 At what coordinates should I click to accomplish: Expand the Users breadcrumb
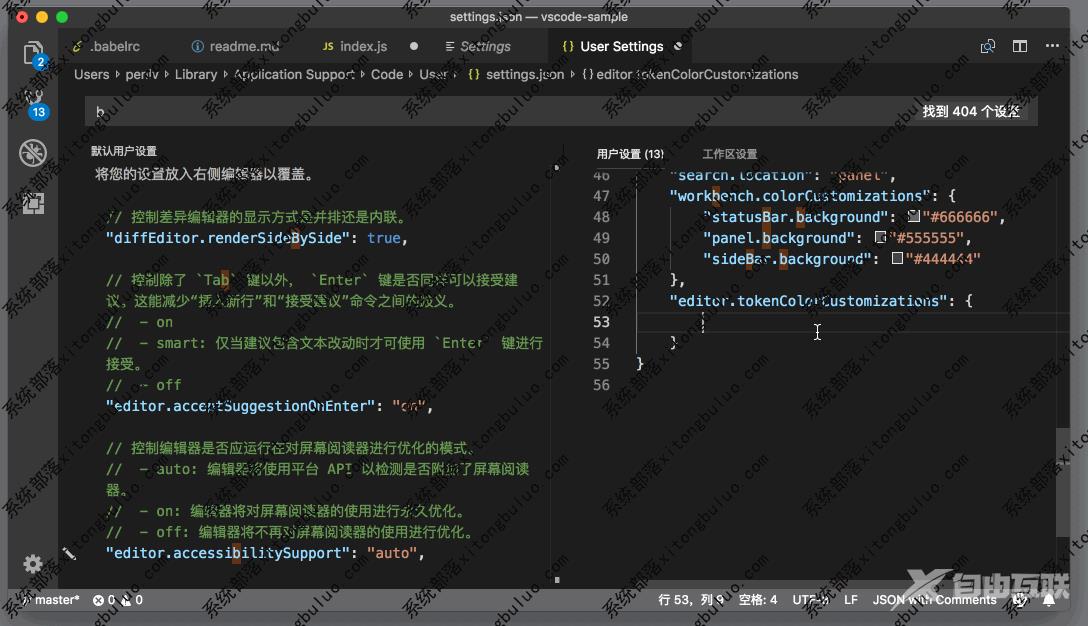[92, 74]
